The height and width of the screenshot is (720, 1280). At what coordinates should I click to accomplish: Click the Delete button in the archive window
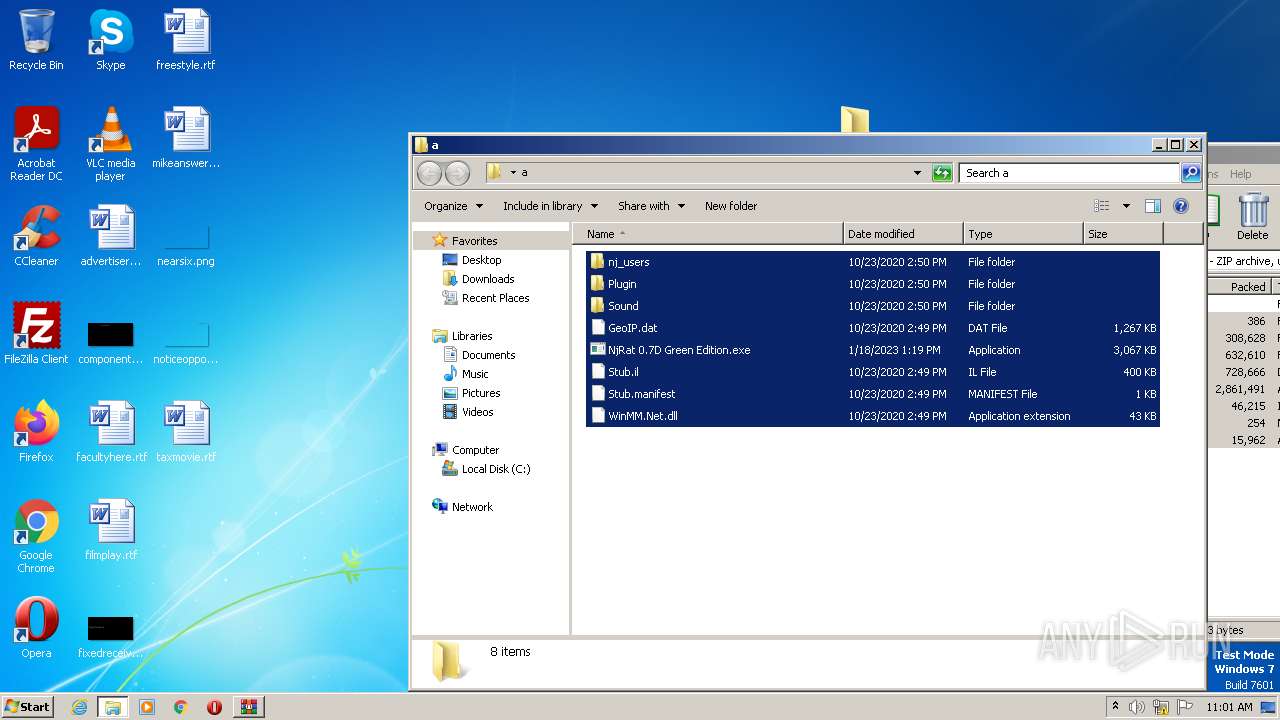click(1252, 217)
